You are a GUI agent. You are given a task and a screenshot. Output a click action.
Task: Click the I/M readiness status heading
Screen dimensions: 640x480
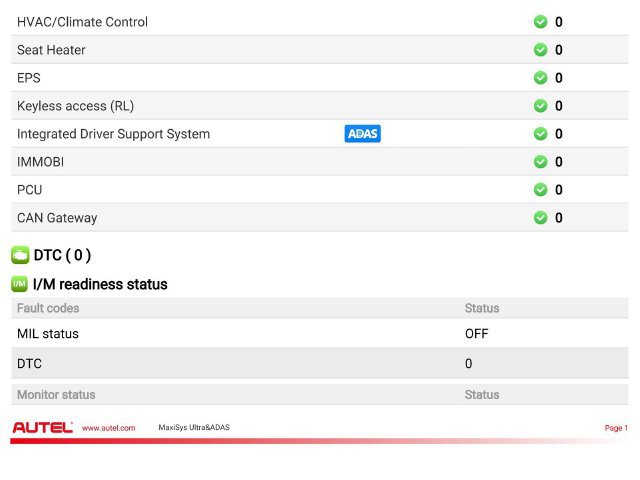100,284
